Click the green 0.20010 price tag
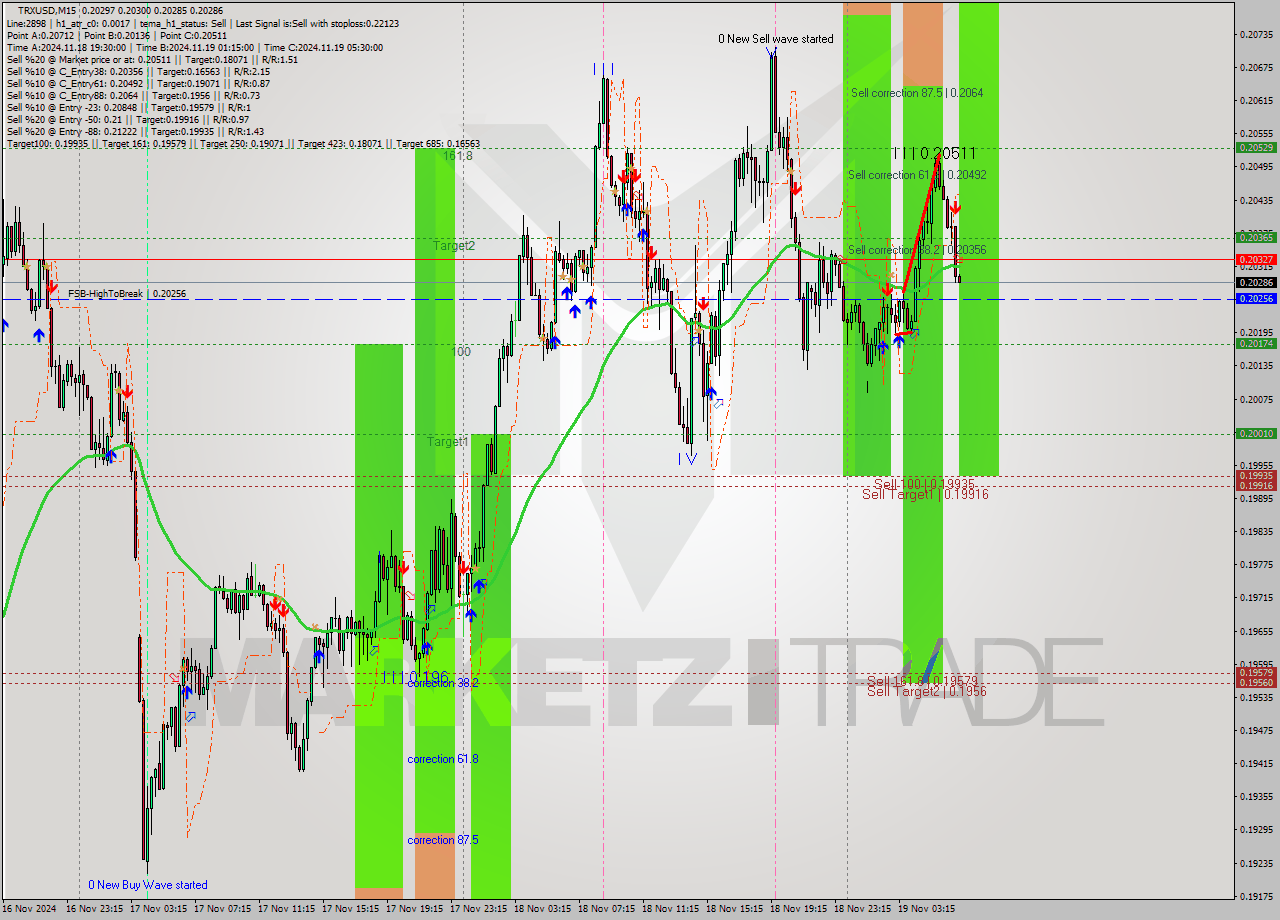 1256,433
